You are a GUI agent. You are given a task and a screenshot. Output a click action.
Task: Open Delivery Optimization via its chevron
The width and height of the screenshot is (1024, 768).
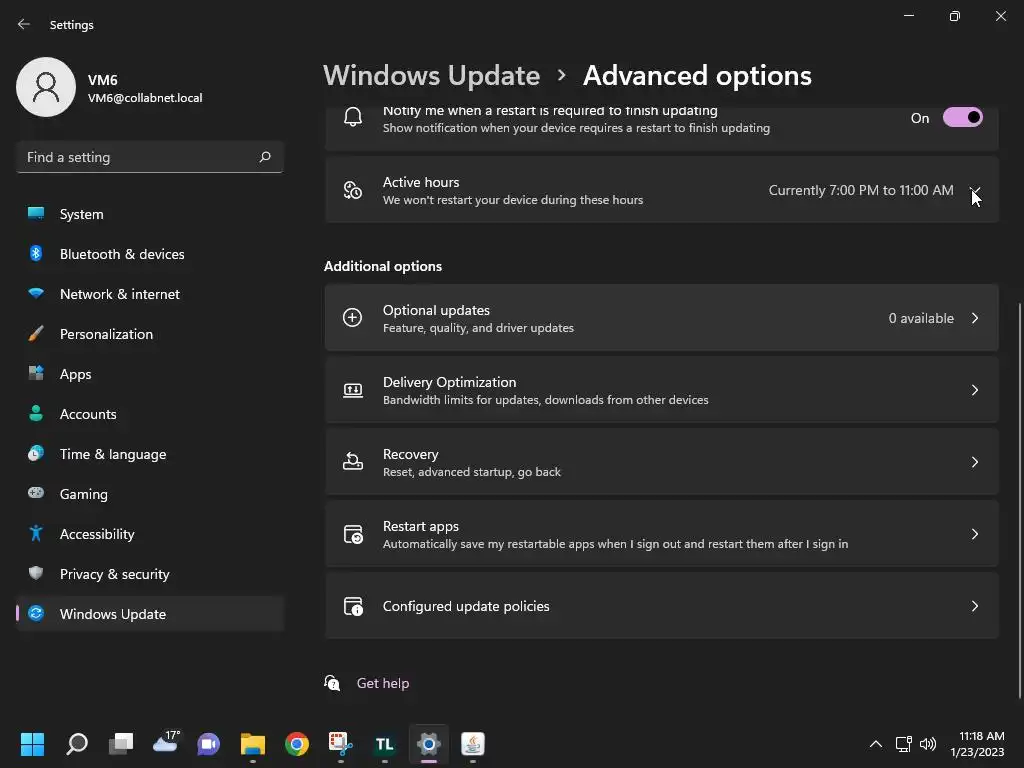974,390
